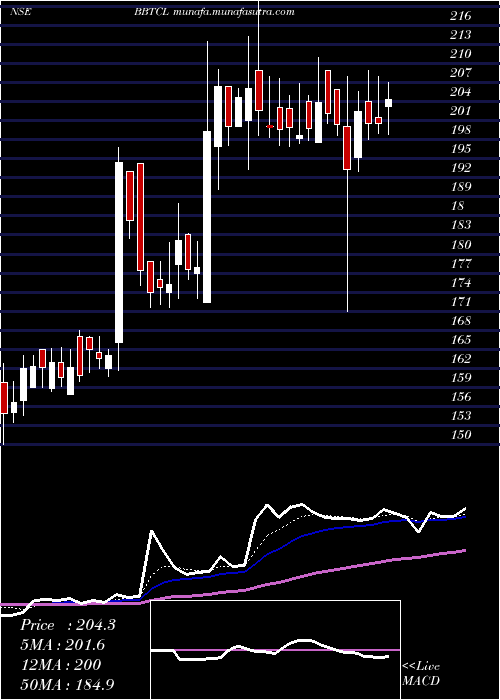
Task: Click the 177 price axis label
Action: coord(461,264)
